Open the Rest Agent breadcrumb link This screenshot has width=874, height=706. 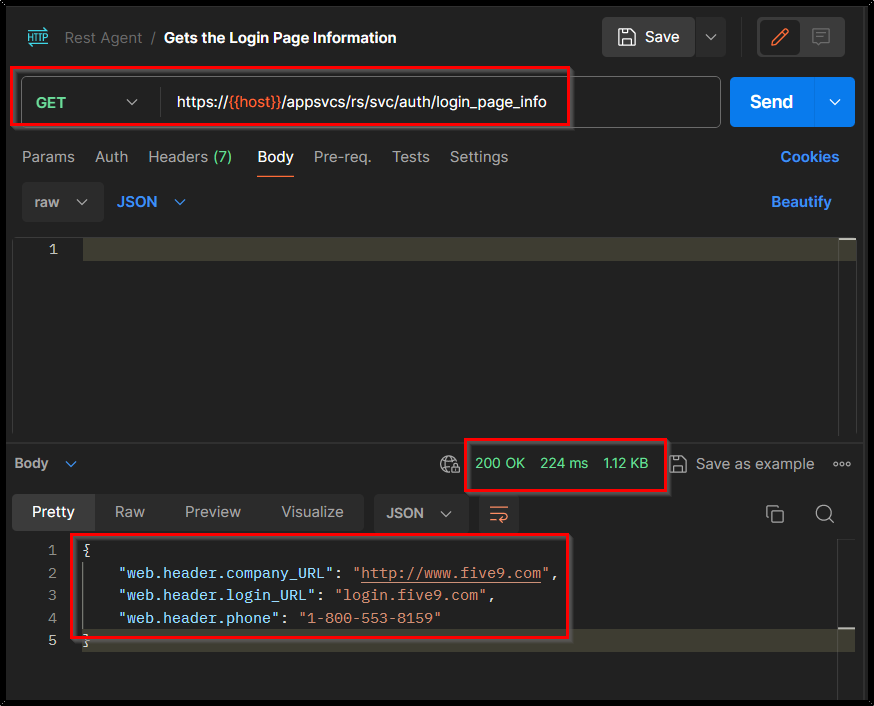pos(103,38)
